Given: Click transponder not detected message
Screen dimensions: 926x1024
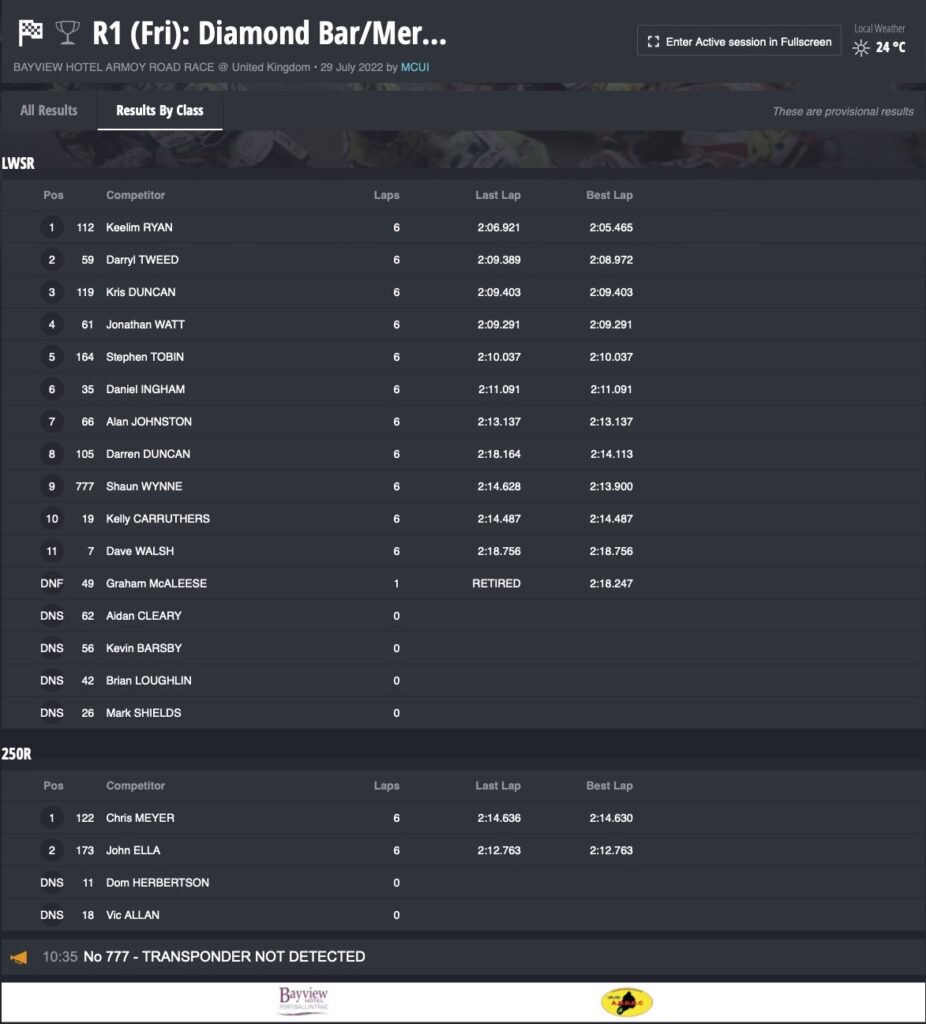Looking at the screenshot, I should tap(224, 957).
